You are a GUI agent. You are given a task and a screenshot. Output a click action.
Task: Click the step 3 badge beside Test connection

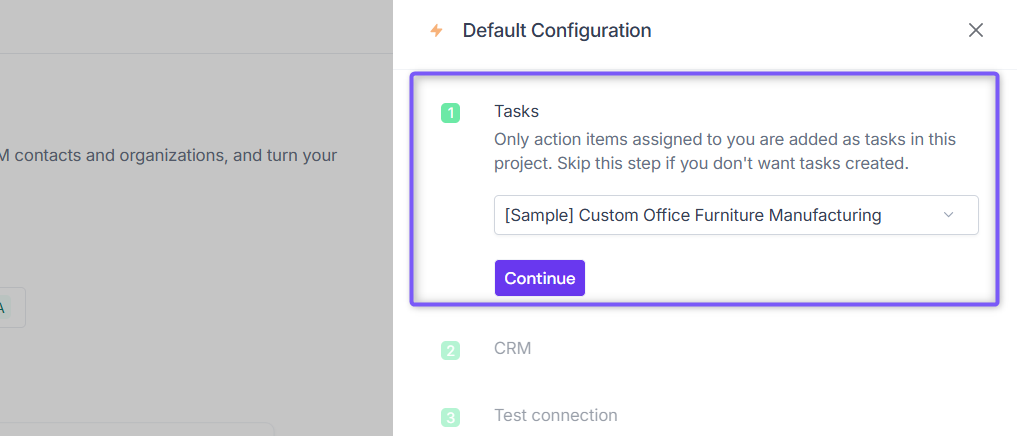[450, 417]
